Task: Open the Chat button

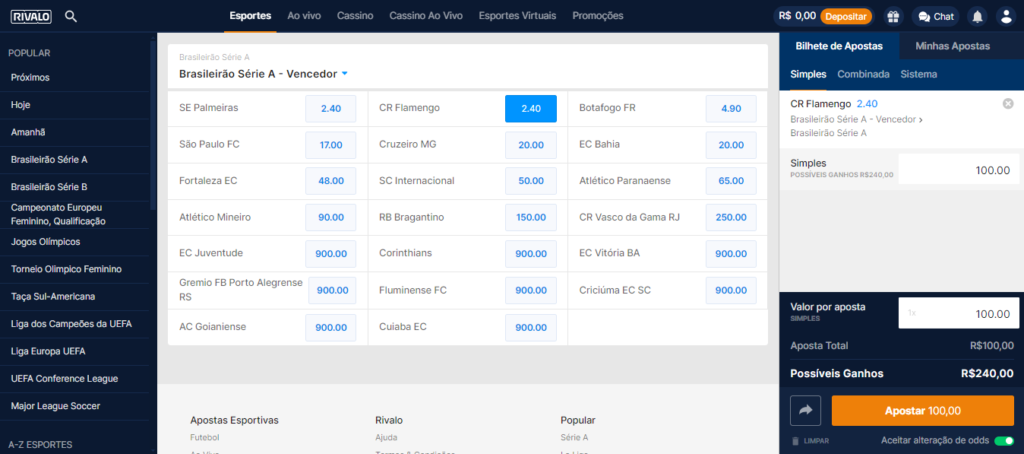Action: (x=936, y=16)
